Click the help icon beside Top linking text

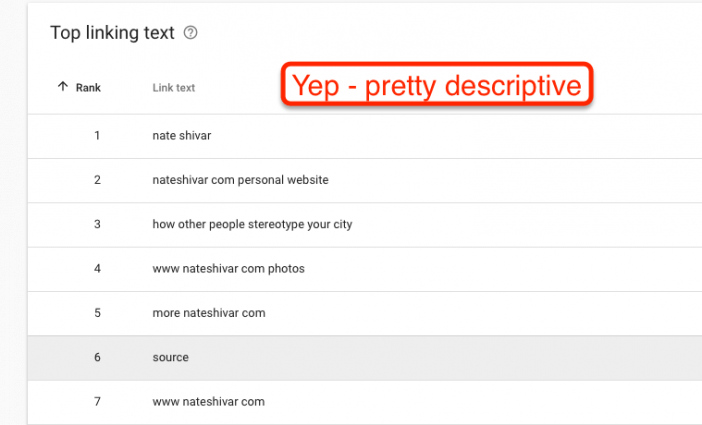(190, 33)
